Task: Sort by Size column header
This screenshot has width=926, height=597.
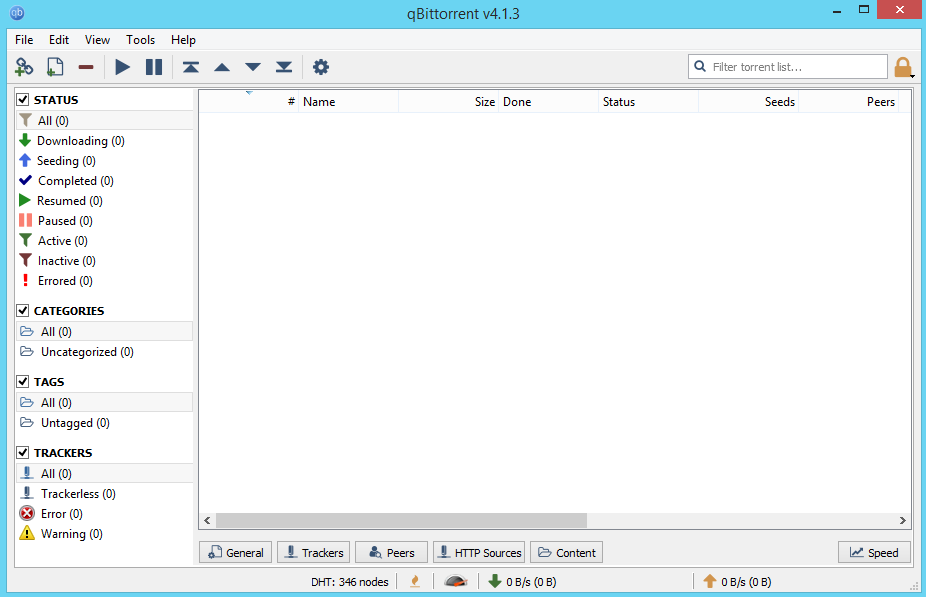Action: tap(448, 102)
